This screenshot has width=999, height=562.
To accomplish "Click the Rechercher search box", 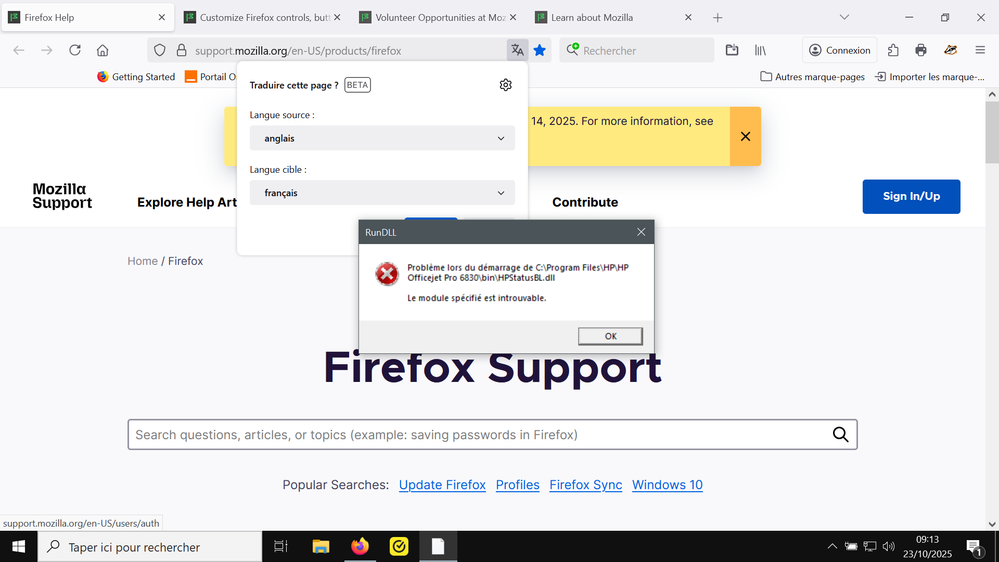I will [x=636, y=50].
